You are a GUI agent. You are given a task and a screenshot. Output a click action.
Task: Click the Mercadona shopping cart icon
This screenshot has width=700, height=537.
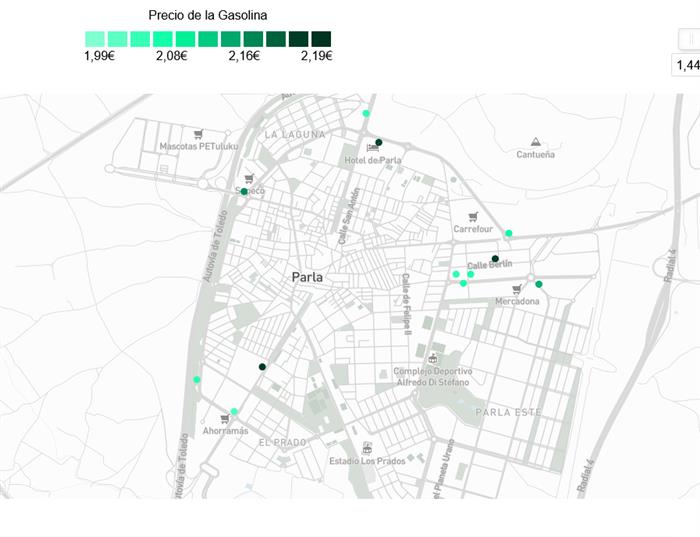click(517, 289)
